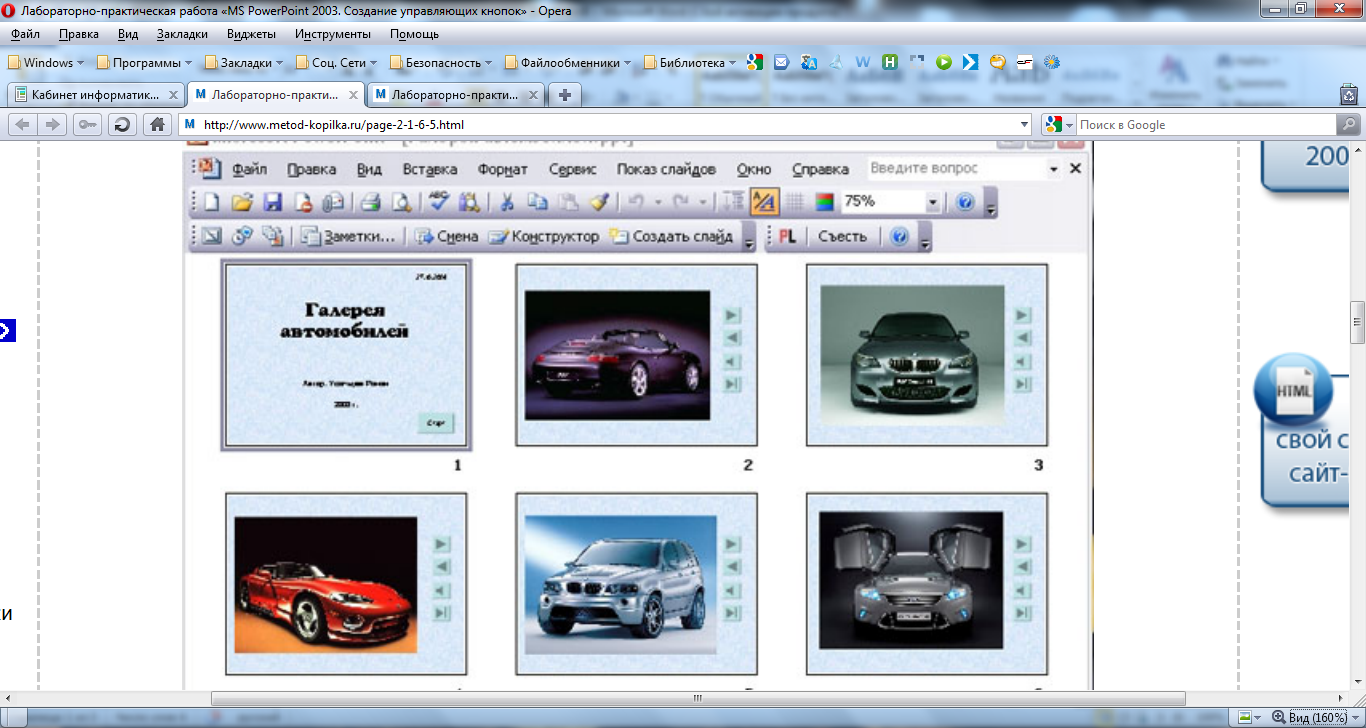Reload the current page
The image size is (1366, 728).
pos(122,125)
